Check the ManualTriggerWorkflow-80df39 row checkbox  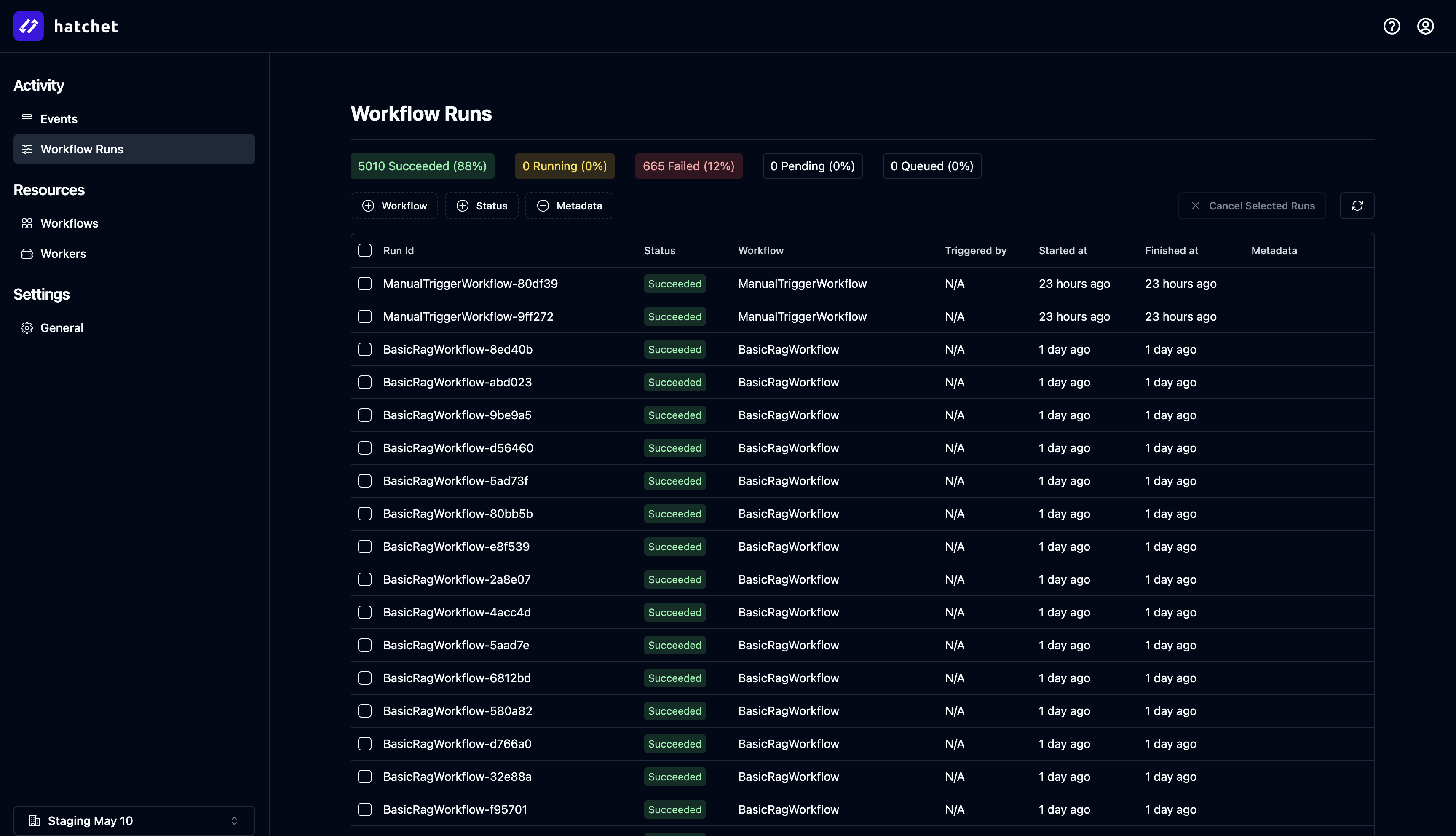click(364, 283)
